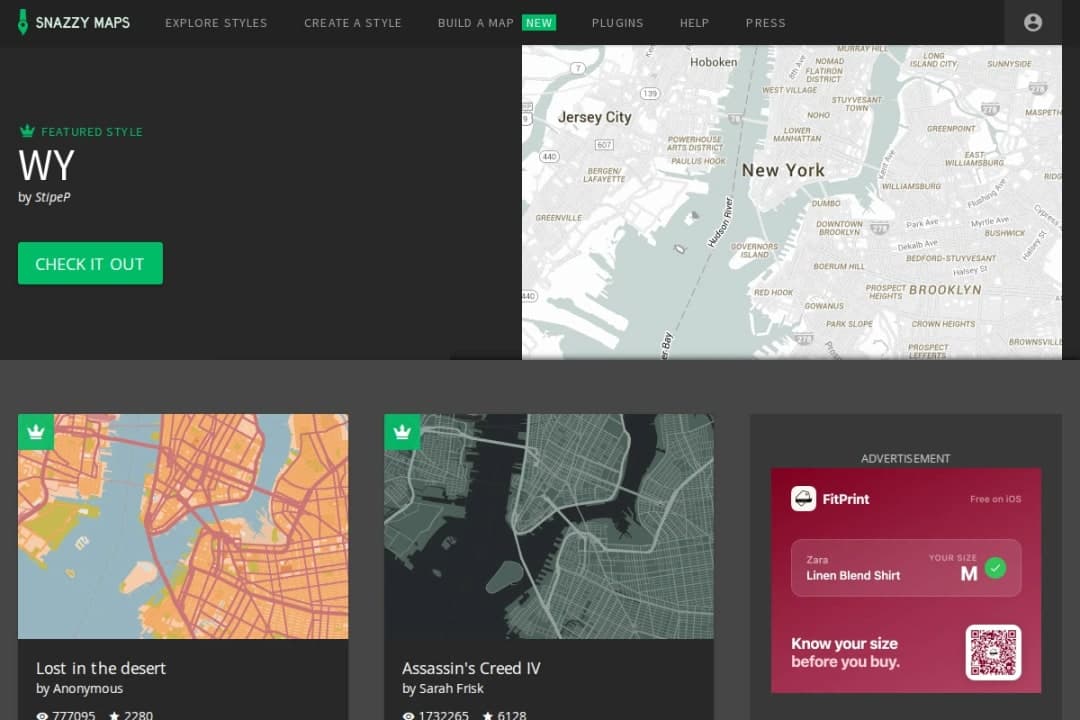
Task: Open Explore Styles menu
Action: 216,23
